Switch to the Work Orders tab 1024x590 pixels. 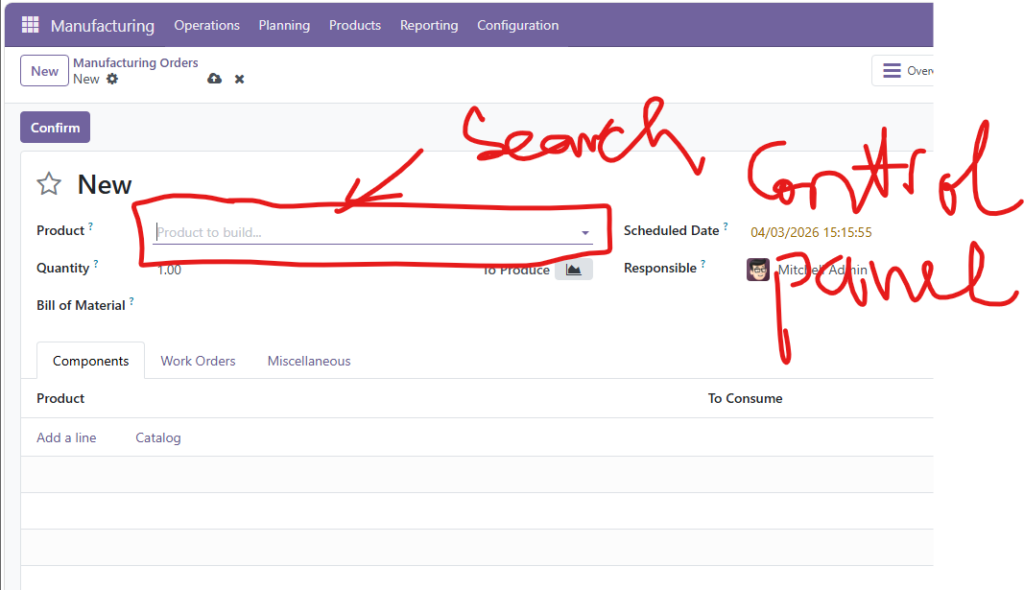(x=198, y=361)
